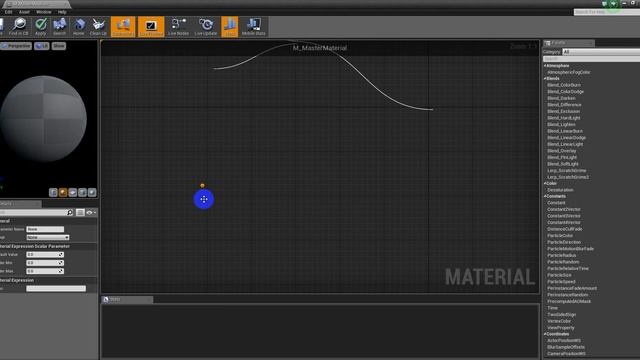The image size is (640, 360).
Task: Click the Details search magnifier icon
Action: [70, 212]
